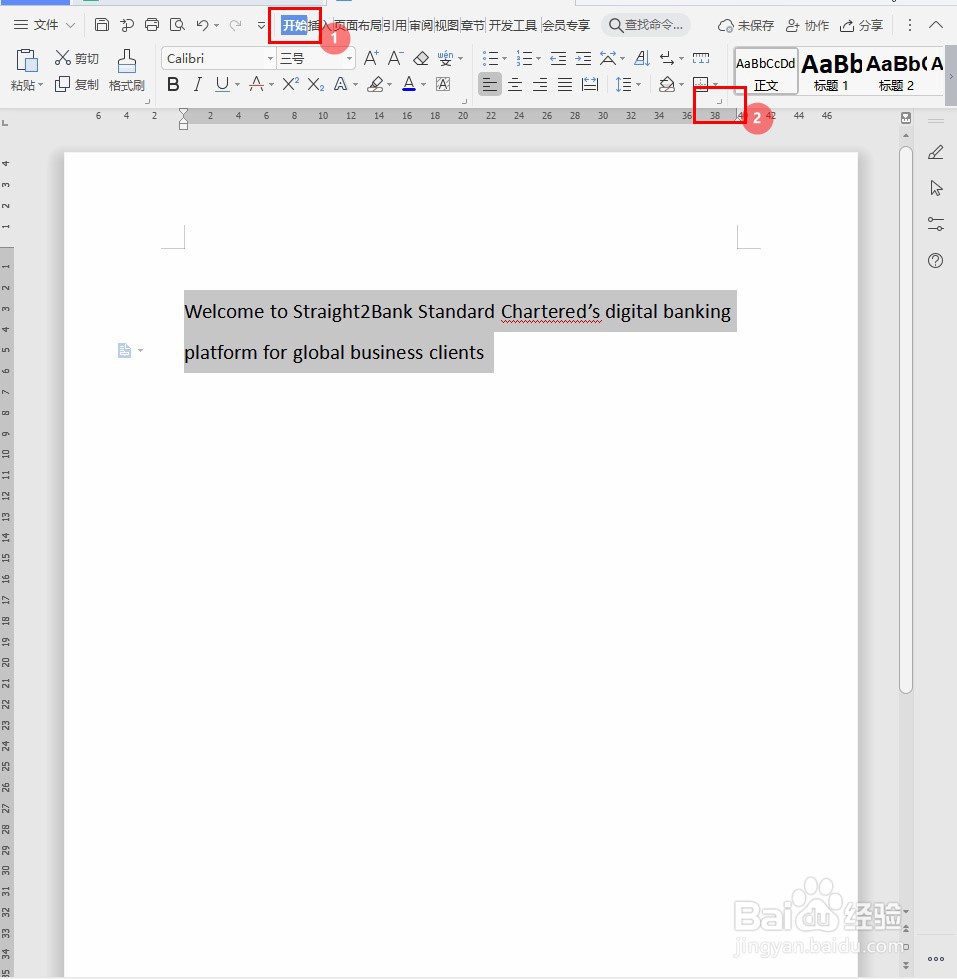Open borders dropdown arrow
The width and height of the screenshot is (957, 979).
pos(715,84)
